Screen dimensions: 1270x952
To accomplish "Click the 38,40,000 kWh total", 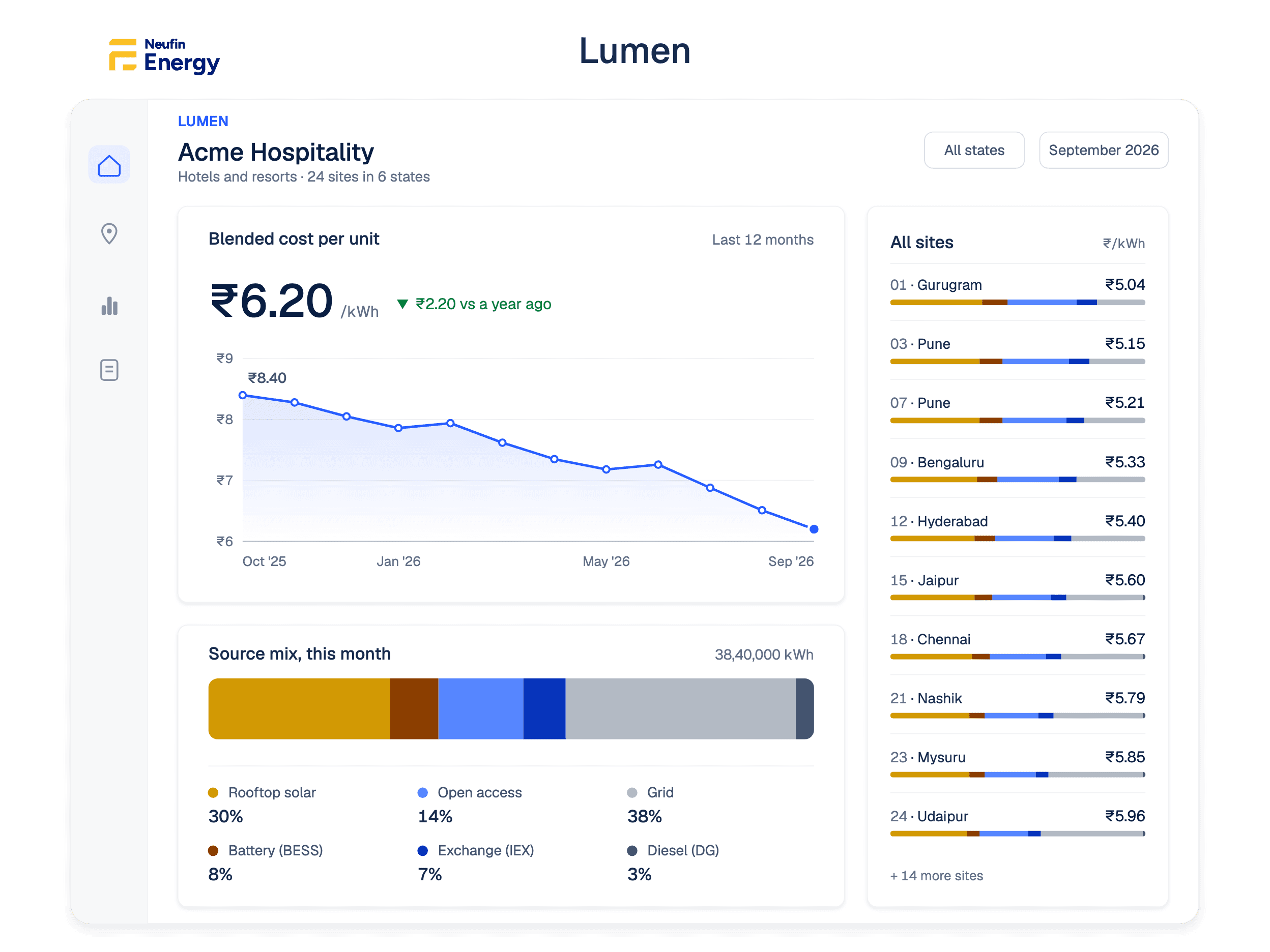I will pos(764,654).
